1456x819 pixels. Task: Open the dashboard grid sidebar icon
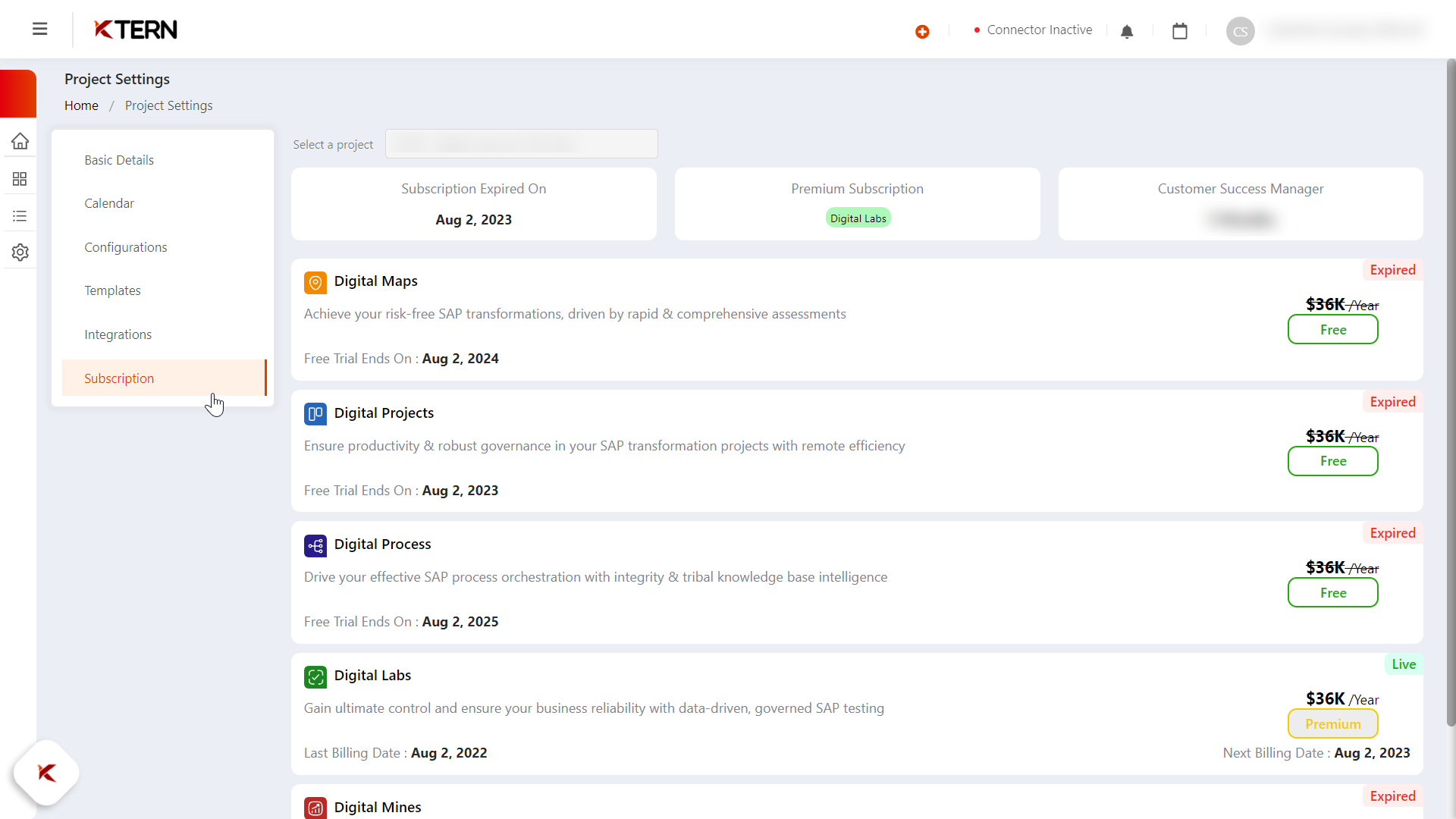tap(20, 179)
